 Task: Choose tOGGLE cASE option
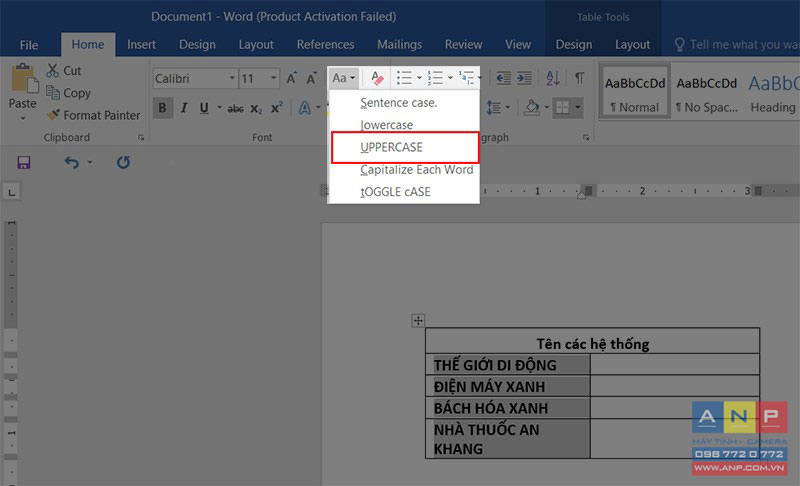pos(404,192)
